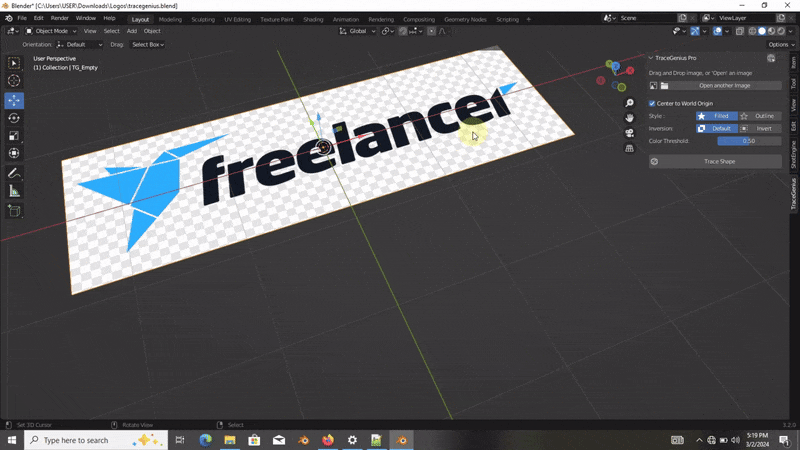
Task: Switch perspective/orthographic grid icon
Action: tap(630, 148)
